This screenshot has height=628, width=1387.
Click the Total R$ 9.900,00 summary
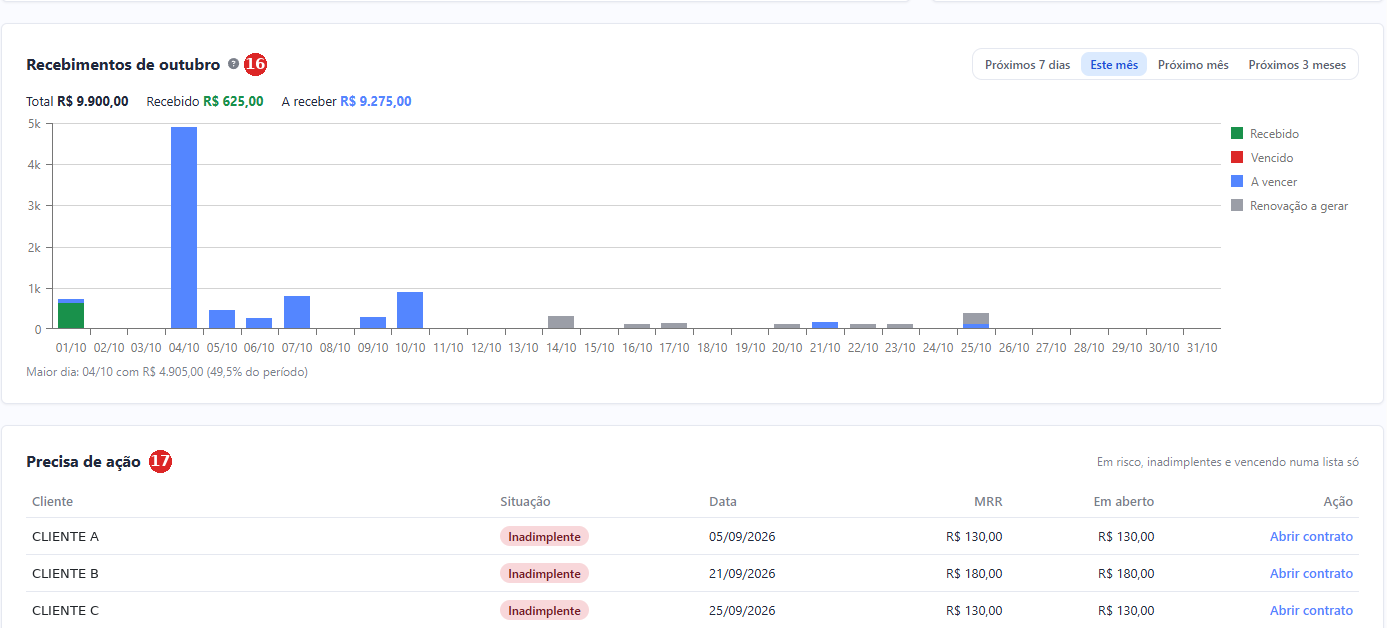(77, 101)
